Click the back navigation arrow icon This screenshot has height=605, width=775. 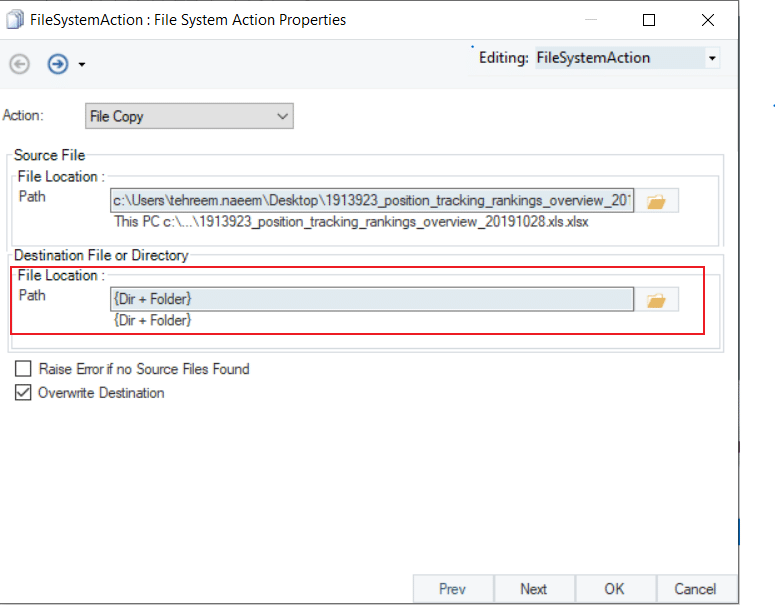pos(19,64)
